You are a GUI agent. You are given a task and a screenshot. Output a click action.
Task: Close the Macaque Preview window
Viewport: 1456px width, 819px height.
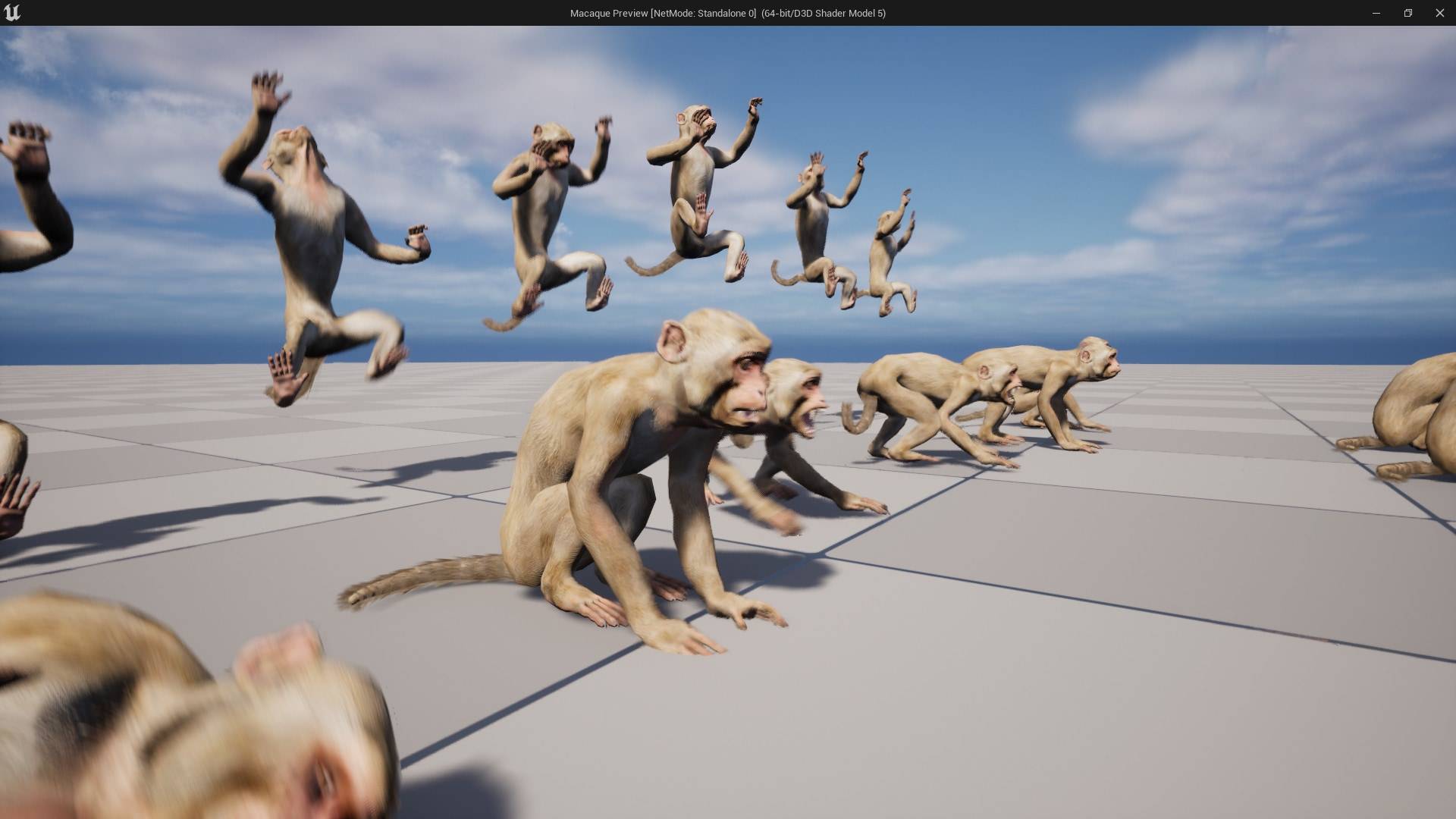click(x=1439, y=13)
